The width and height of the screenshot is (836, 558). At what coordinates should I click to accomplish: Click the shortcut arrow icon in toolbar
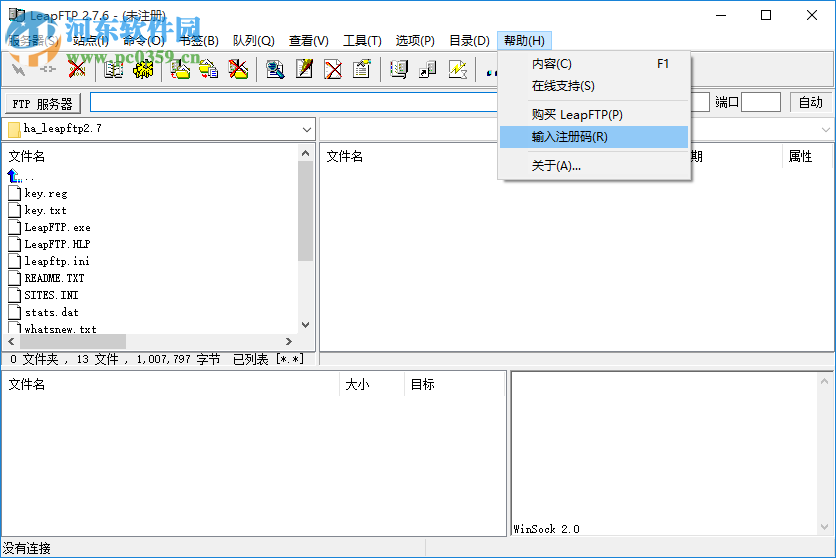click(428, 69)
